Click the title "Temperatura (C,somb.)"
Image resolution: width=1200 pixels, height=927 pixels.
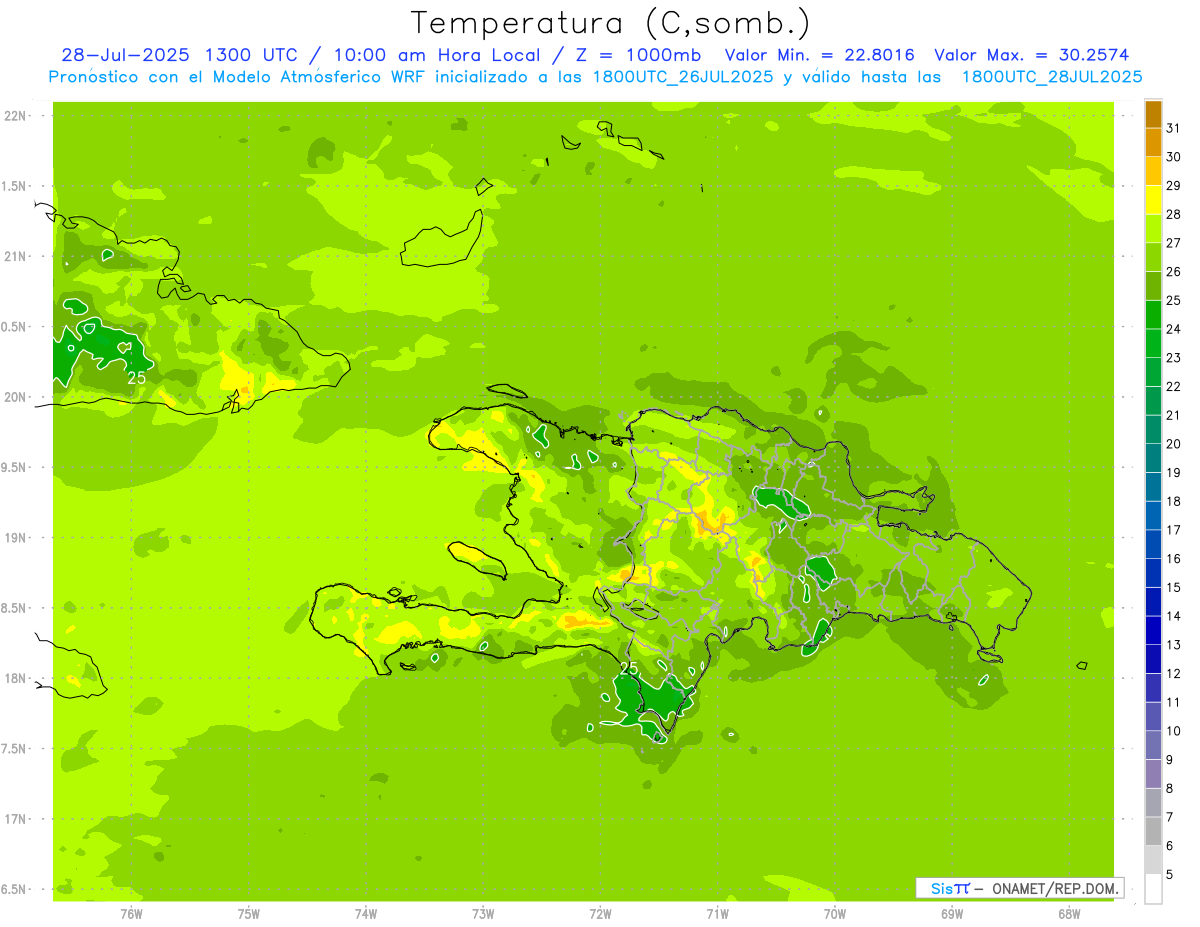610,23
